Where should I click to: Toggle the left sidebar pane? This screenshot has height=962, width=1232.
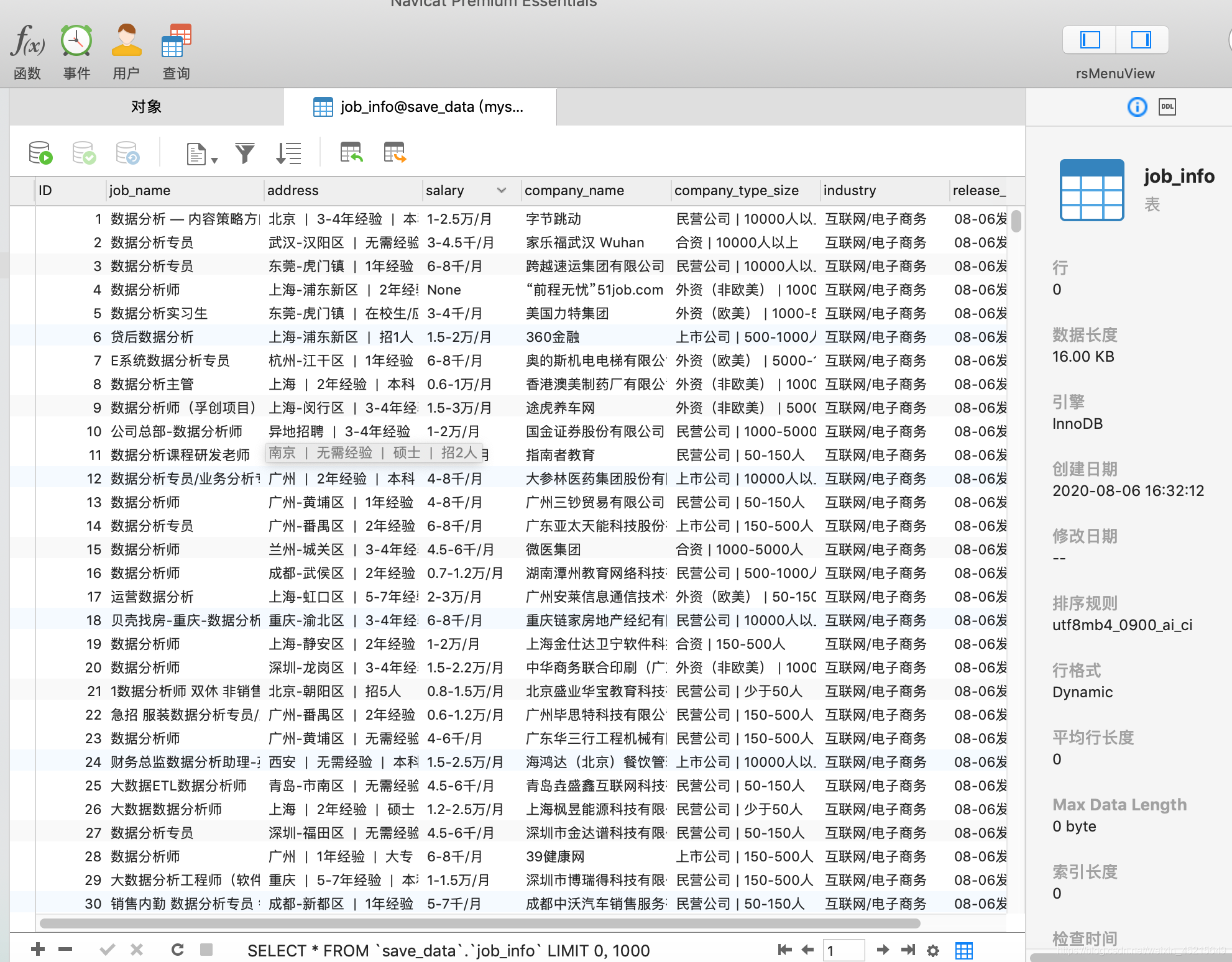[x=1090, y=40]
